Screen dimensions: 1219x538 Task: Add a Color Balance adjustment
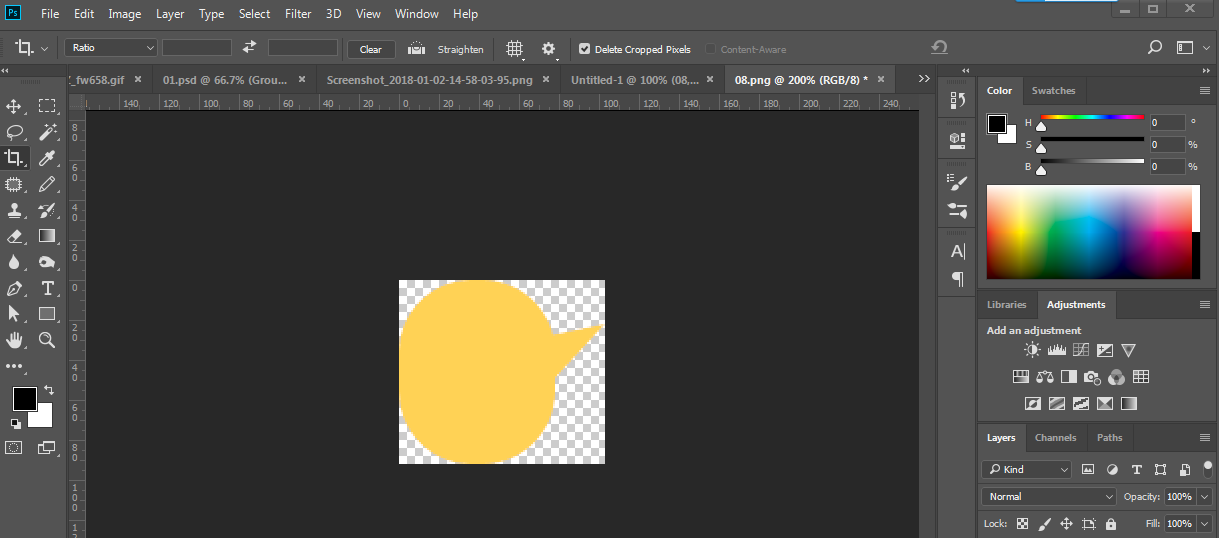click(x=1044, y=377)
